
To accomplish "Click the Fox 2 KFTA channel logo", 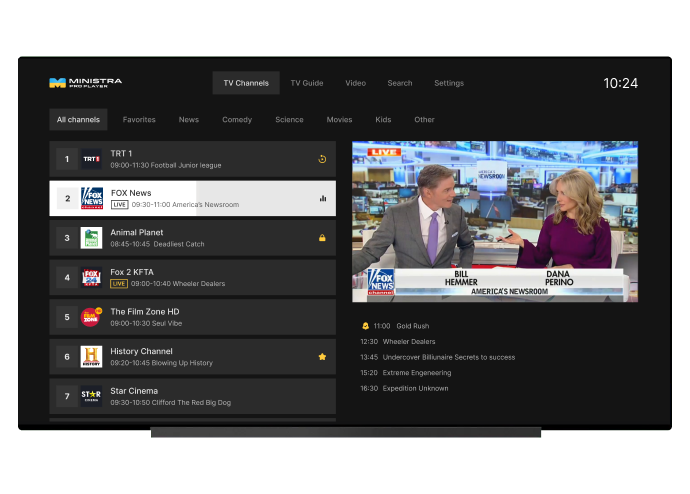I will coord(92,278).
